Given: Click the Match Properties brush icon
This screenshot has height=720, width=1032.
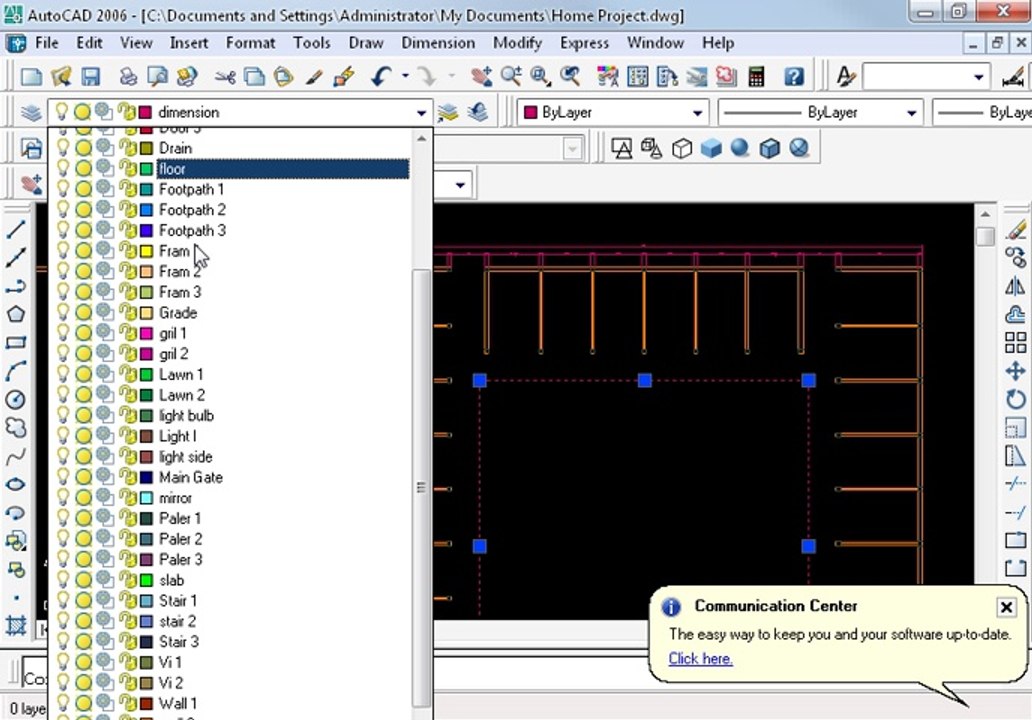Looking at the screenshot, I should (x=313, y=77).
